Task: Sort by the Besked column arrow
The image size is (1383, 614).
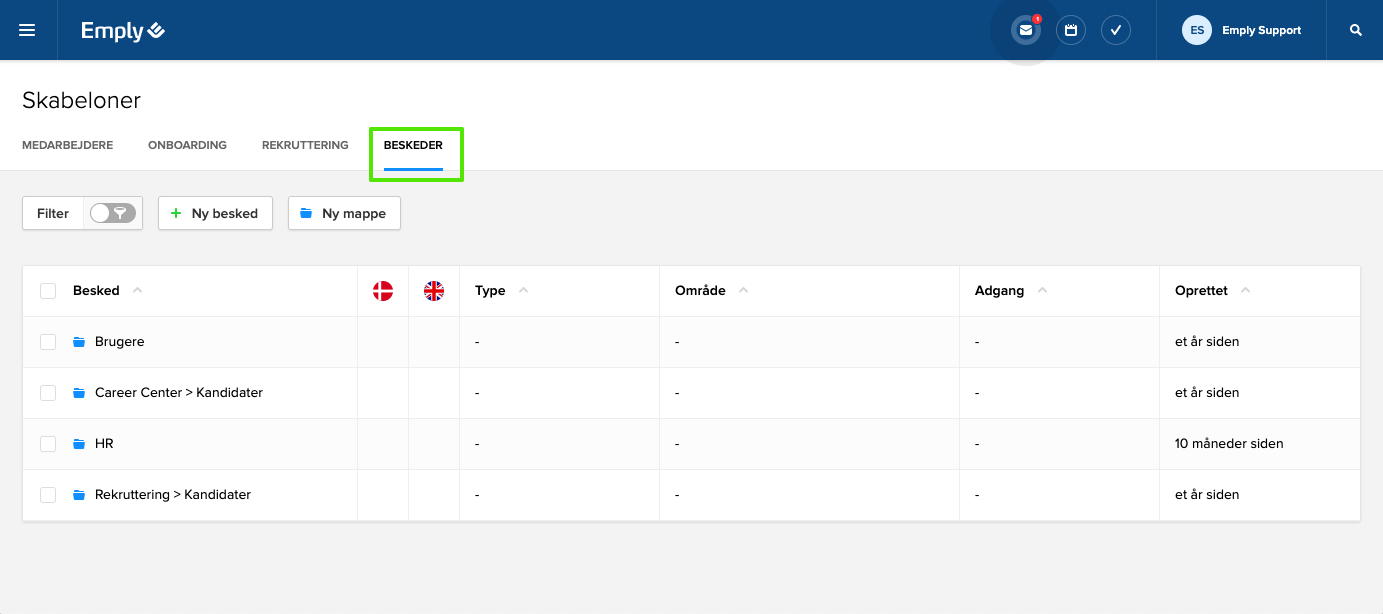Action: [138, 291]
